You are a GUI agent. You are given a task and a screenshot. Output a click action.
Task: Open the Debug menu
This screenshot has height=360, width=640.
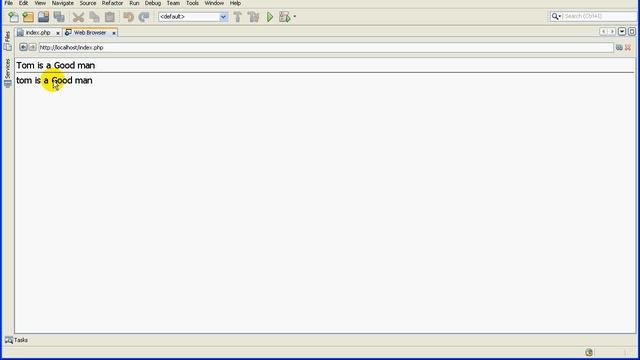click(153, 3)
